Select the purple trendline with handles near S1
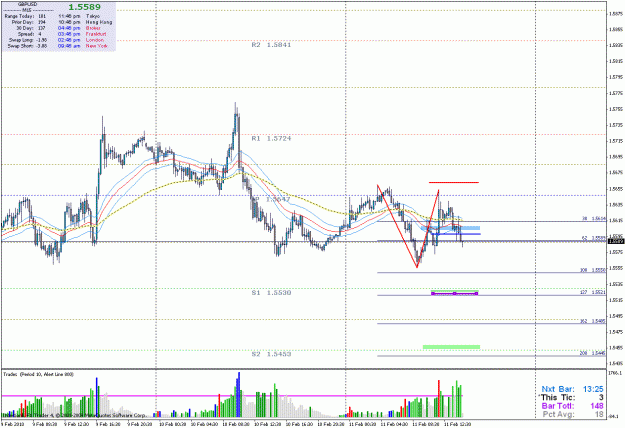625x428 pixels. (454, 294)
